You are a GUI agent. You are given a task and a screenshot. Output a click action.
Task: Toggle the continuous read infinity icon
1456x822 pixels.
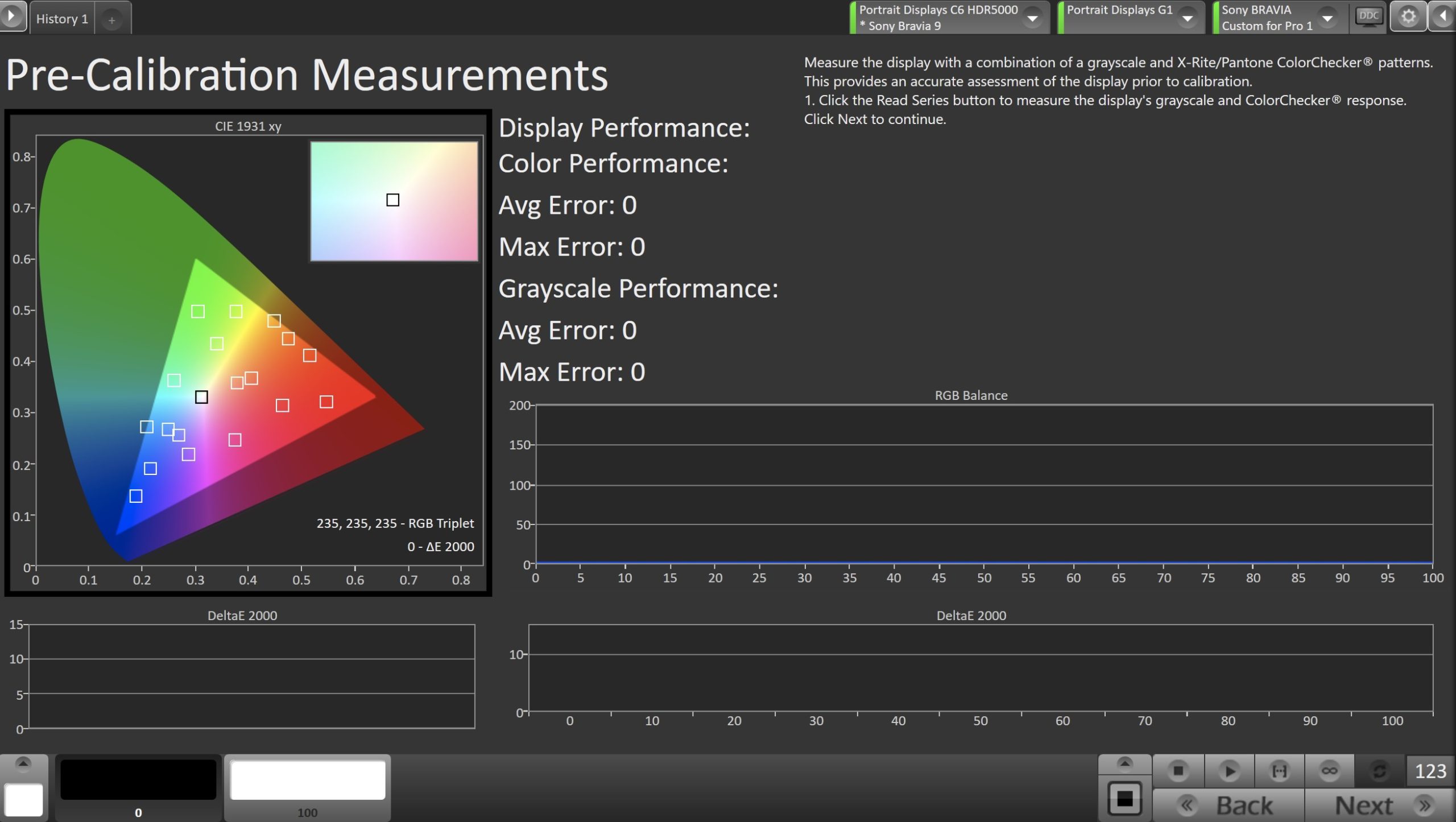[1329, 771]
